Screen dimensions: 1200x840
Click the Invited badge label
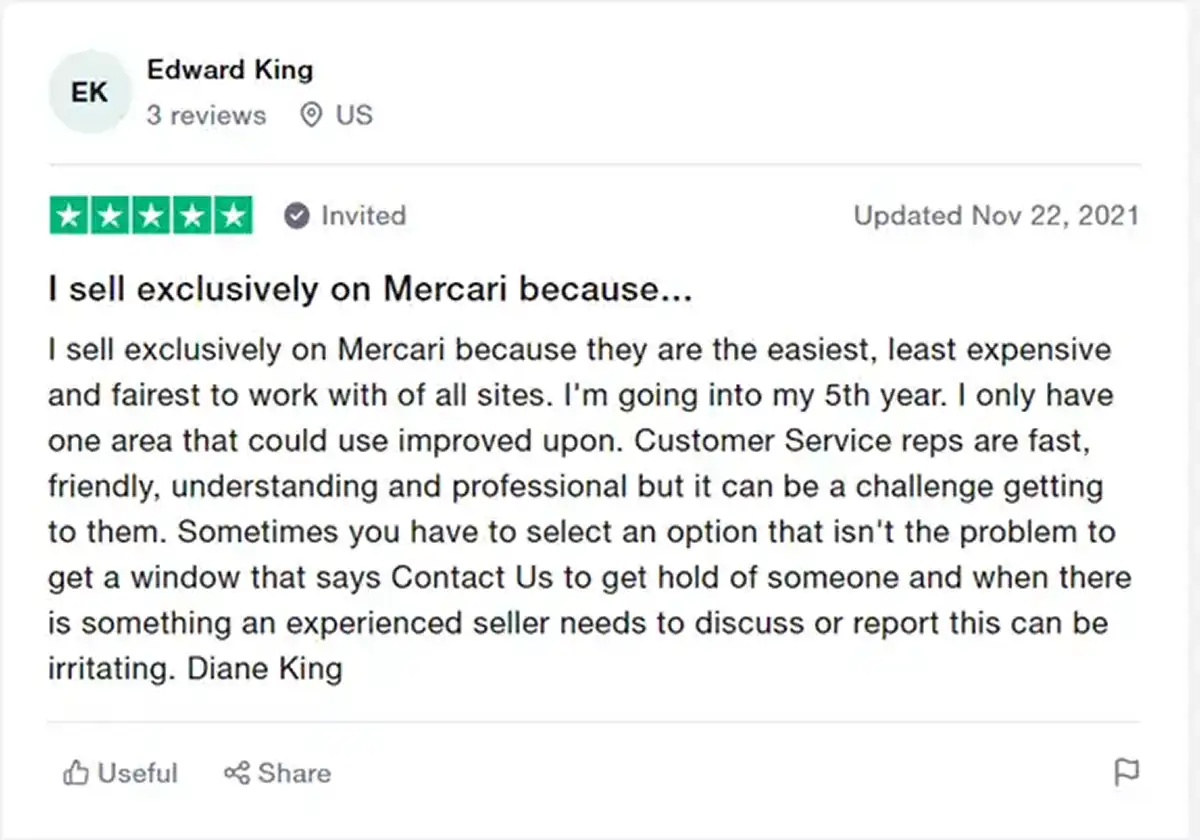coord(363,215)
